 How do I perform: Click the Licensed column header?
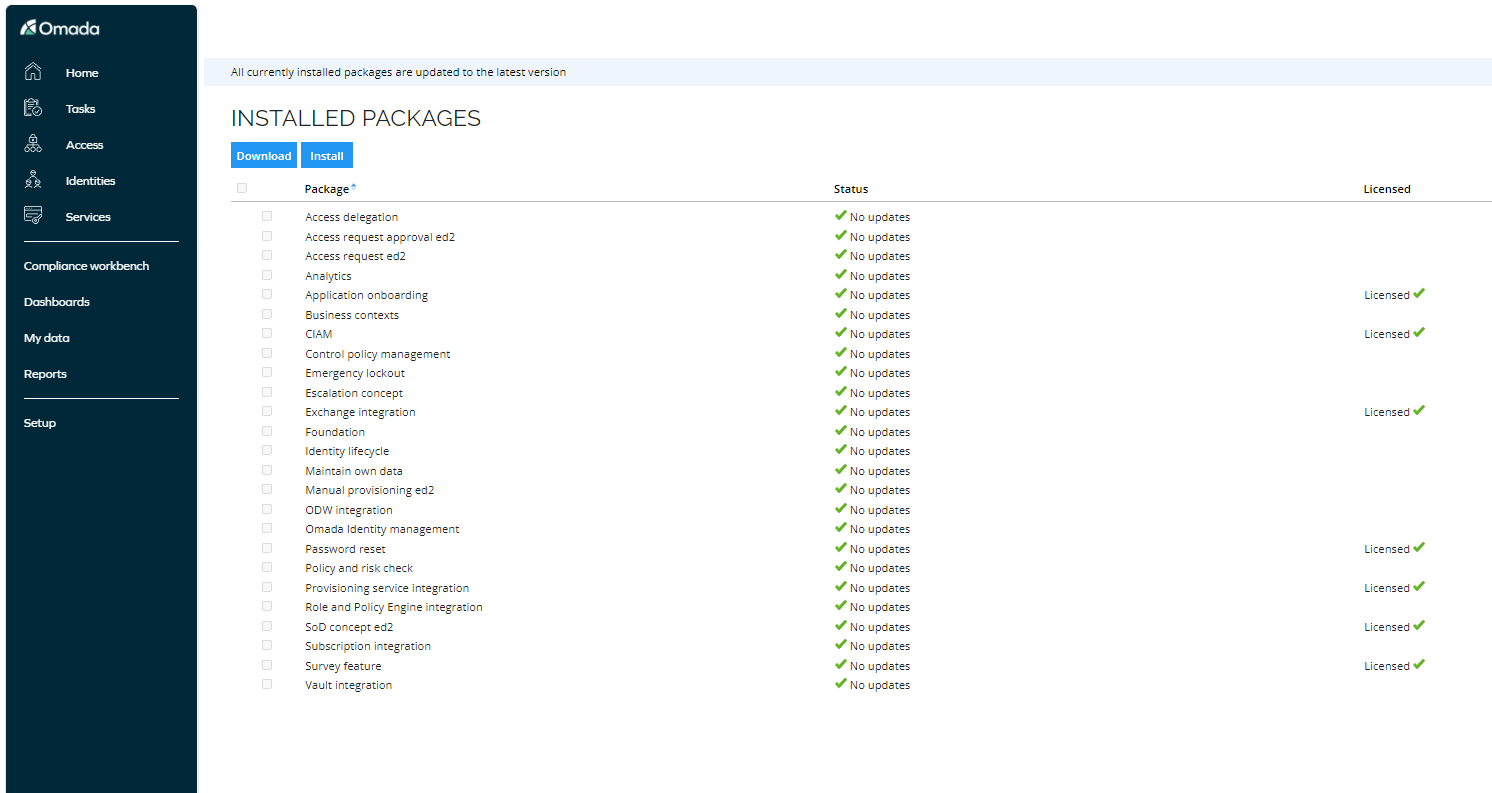1387,189
